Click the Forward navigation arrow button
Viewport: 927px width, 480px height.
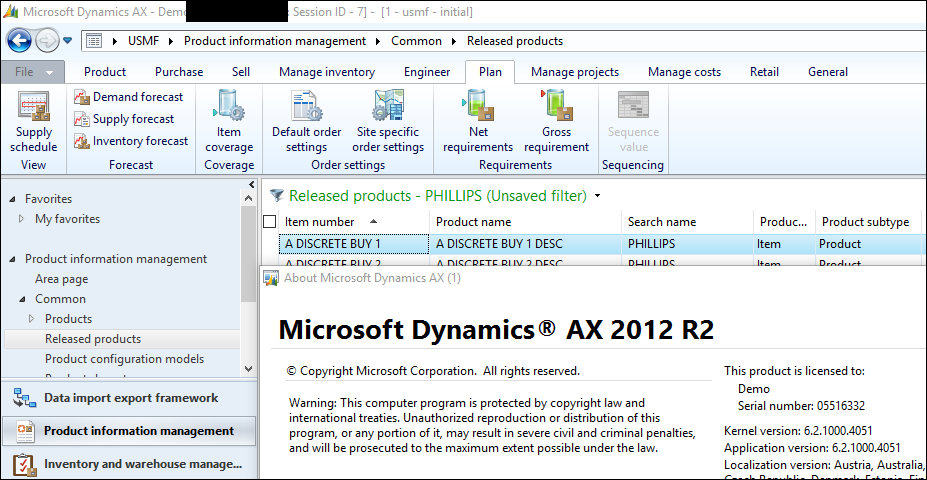point(47,41)
